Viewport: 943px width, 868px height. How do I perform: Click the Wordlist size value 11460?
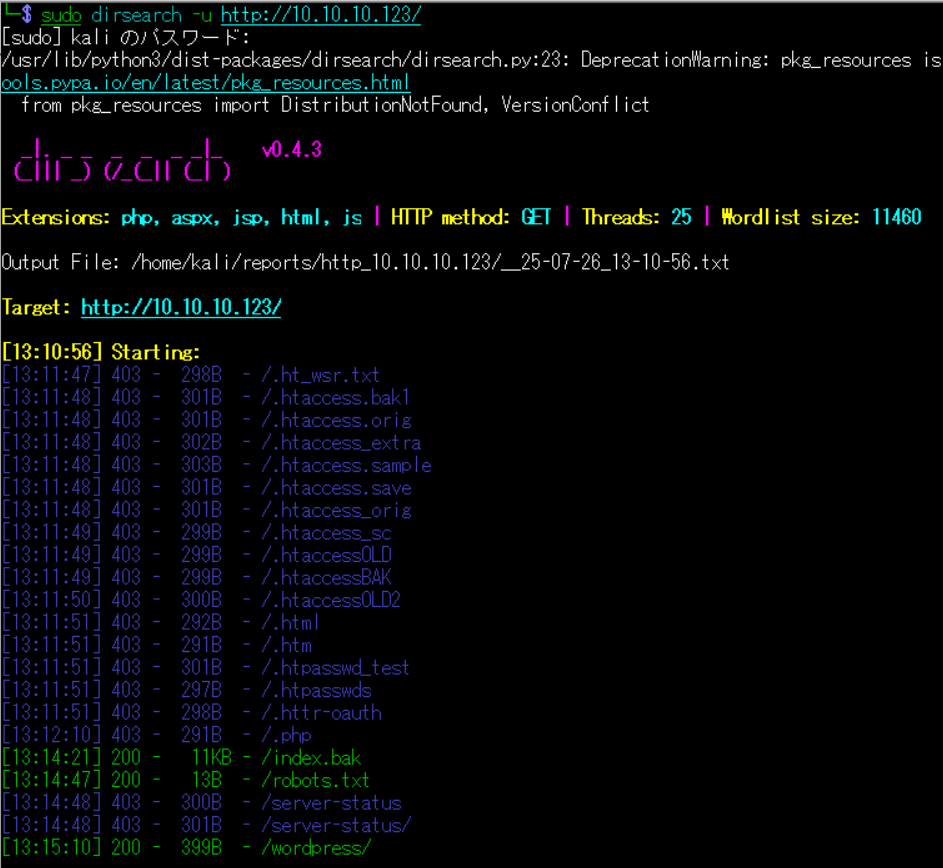tap(896, 217)
